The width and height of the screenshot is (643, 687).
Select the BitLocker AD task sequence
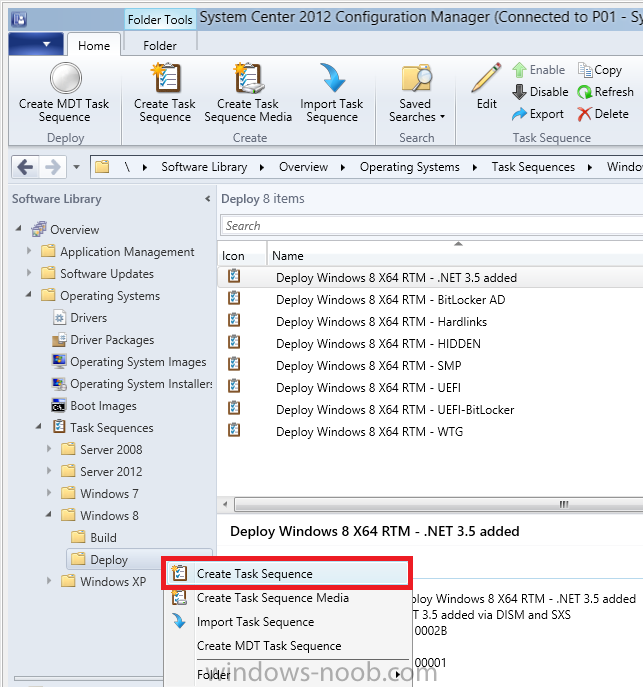[x=430, y=300]
